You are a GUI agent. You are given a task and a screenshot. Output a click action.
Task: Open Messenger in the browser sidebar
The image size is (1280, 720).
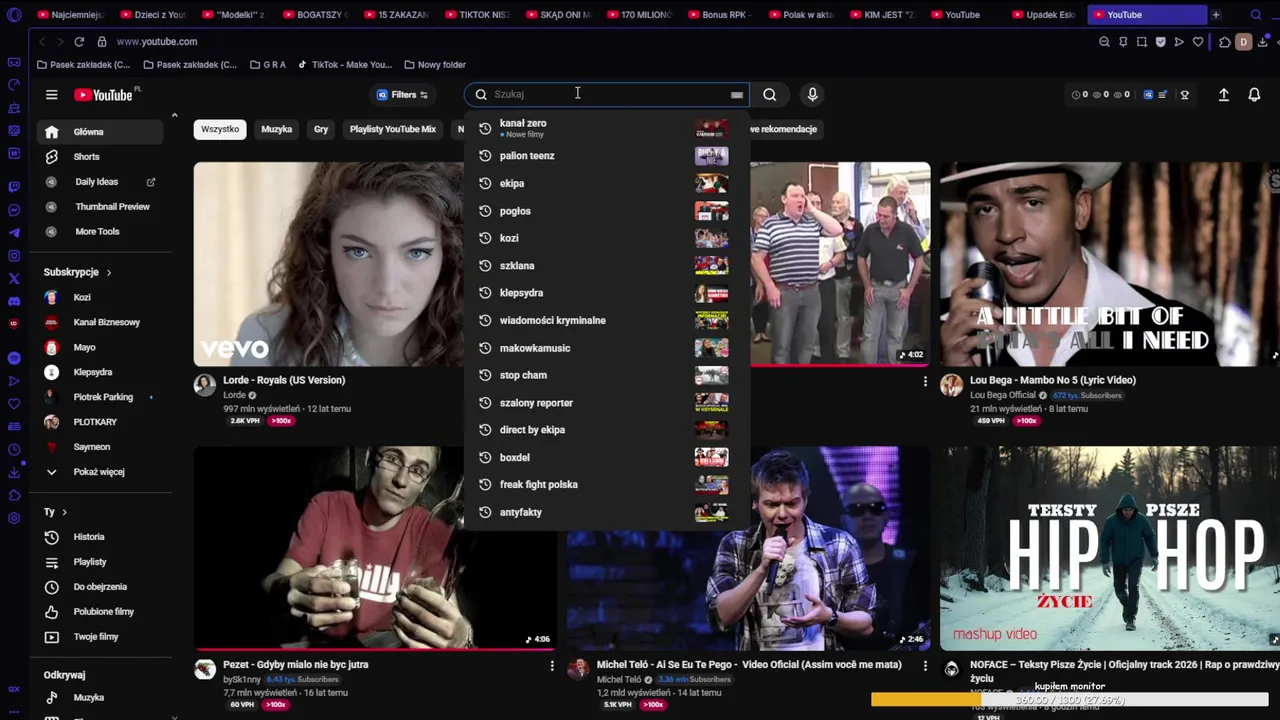point(14,210)
